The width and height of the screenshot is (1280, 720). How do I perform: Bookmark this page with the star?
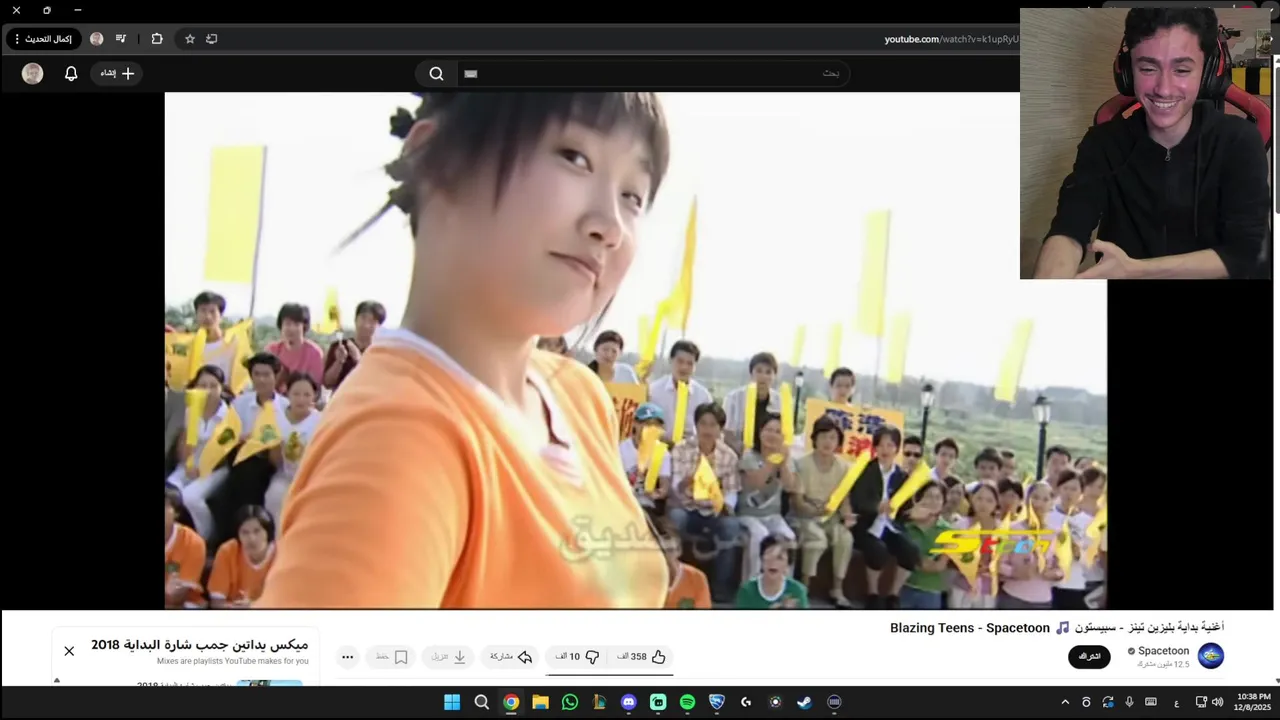click(190, 39)
